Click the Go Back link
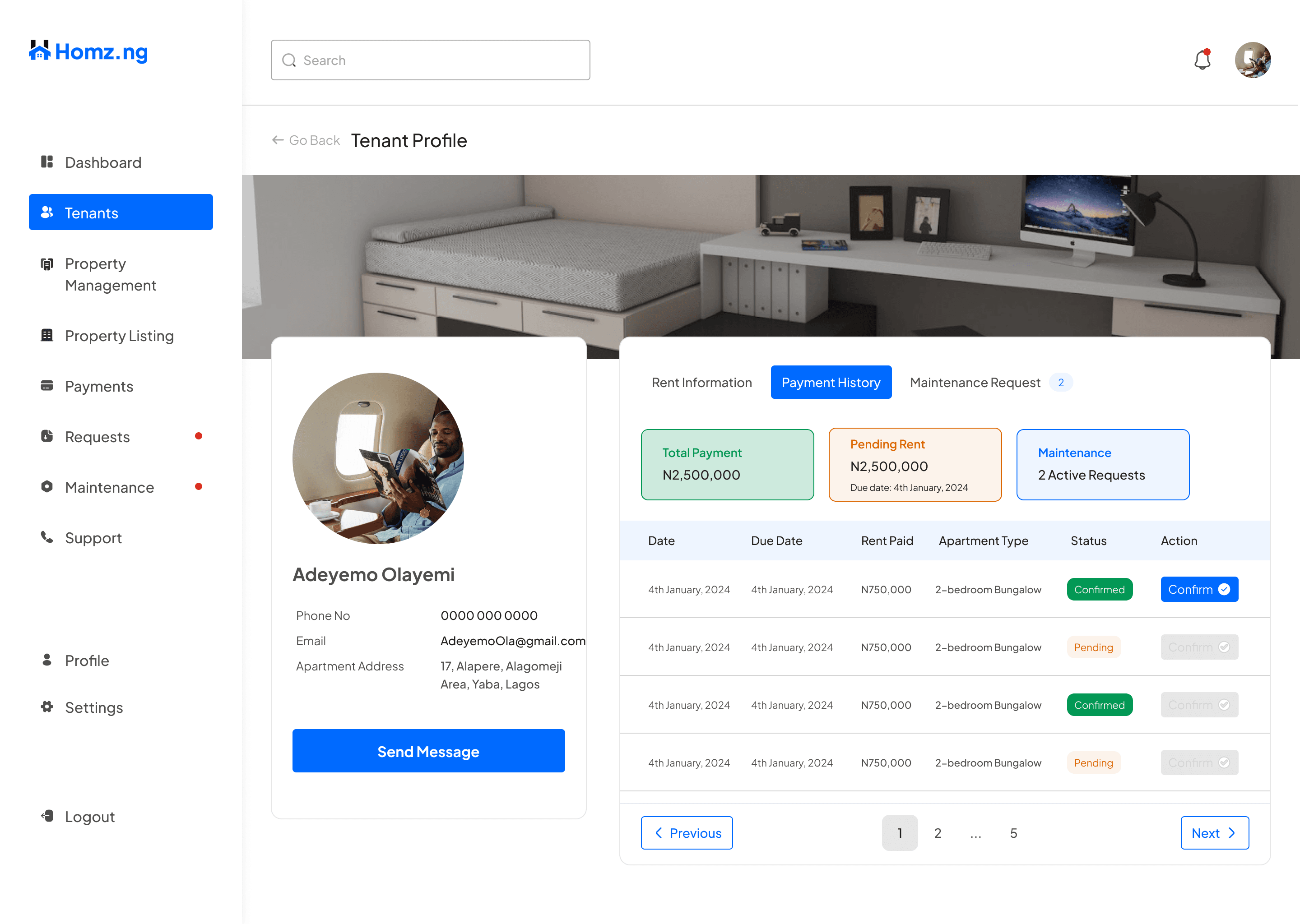Image resolution: width=1300 pixels, height=924 pixels. (x=306, y=140)
